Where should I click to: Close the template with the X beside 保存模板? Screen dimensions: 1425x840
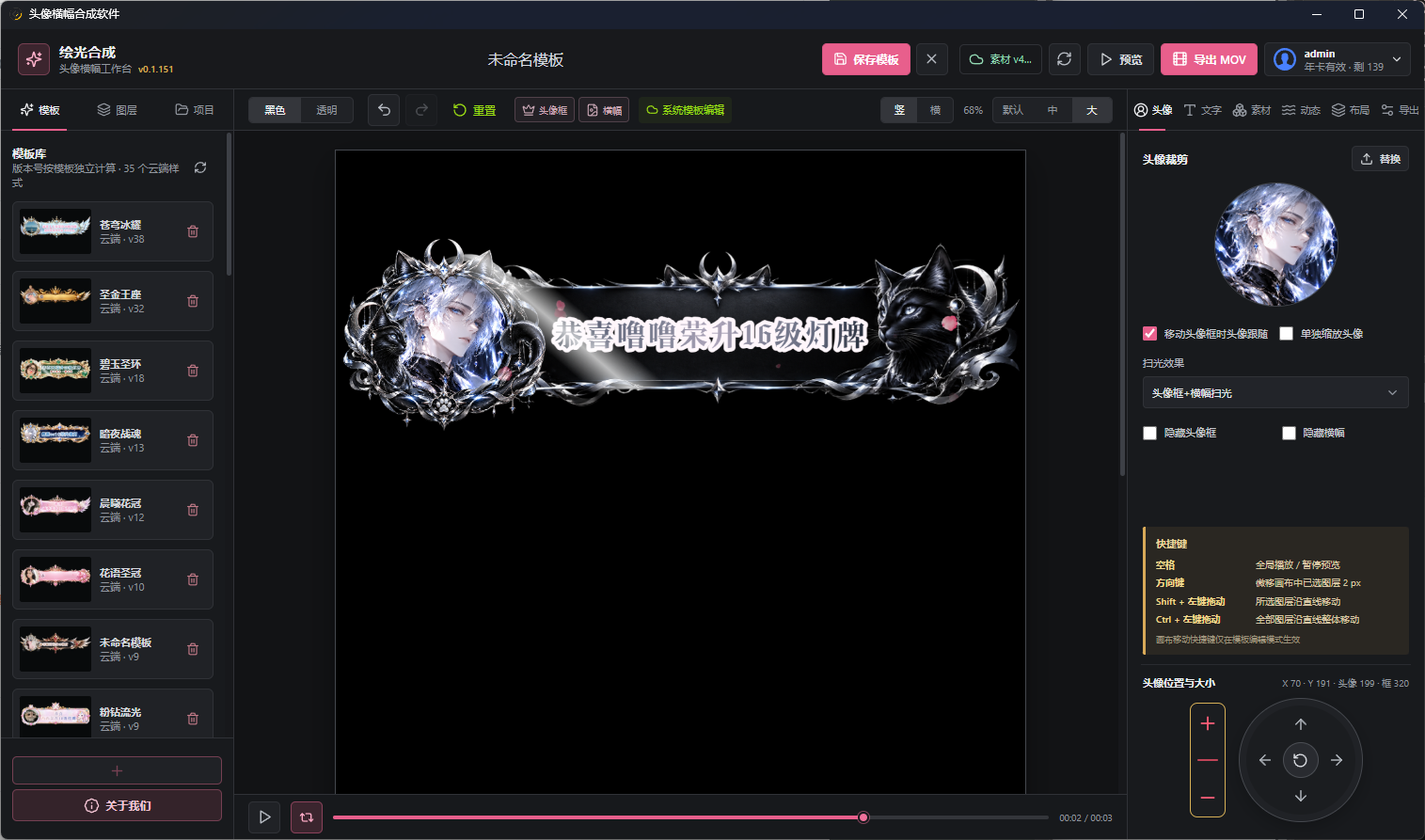tap(931, 59)
